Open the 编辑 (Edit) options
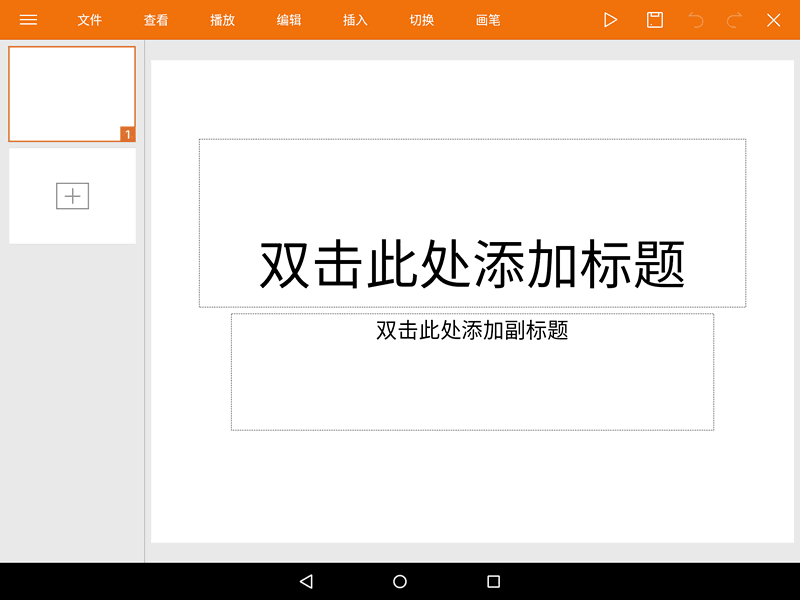The height and width of the screenshot is (600, 800). coord(288,19)
